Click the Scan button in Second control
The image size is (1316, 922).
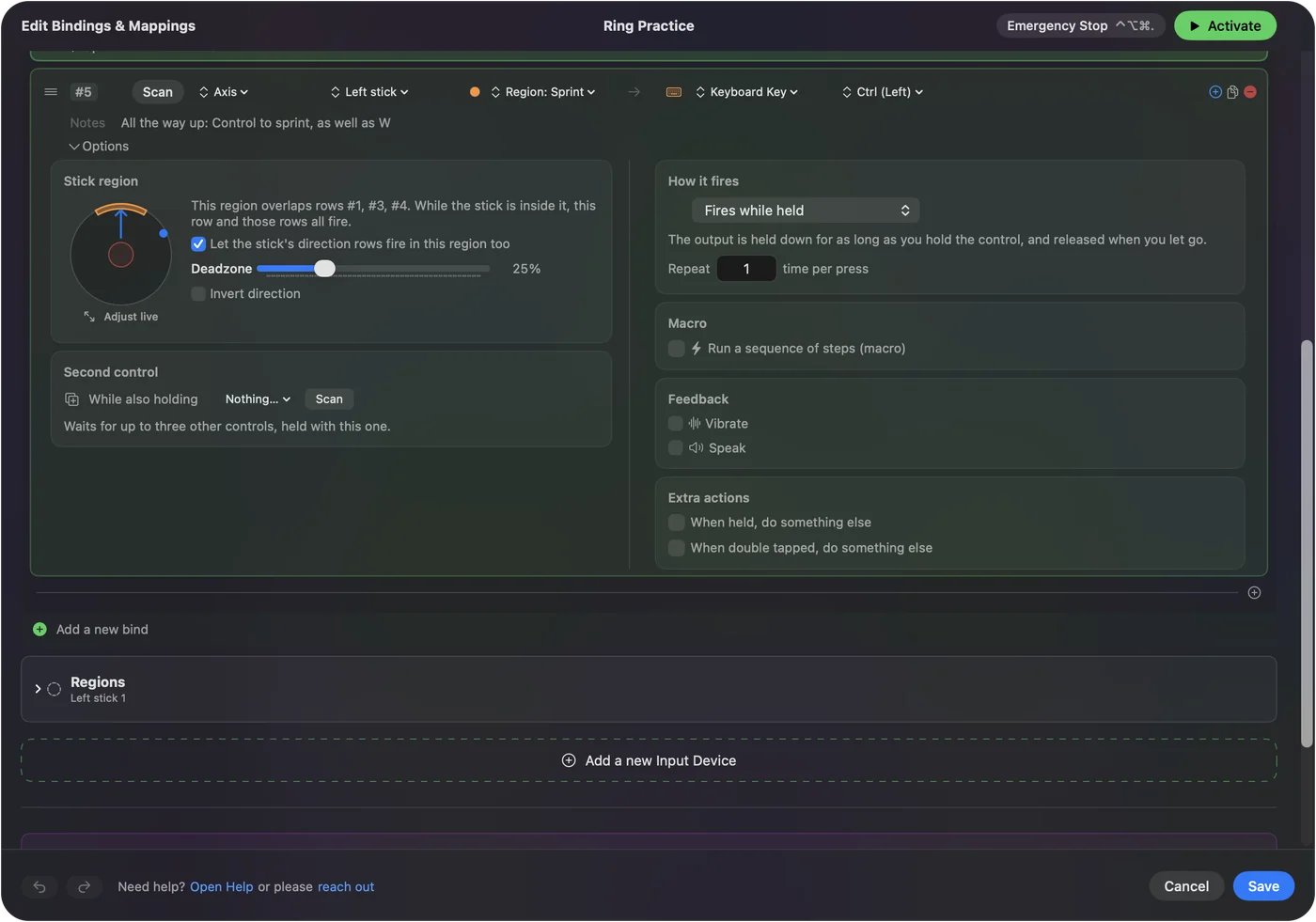click(329, 399)
